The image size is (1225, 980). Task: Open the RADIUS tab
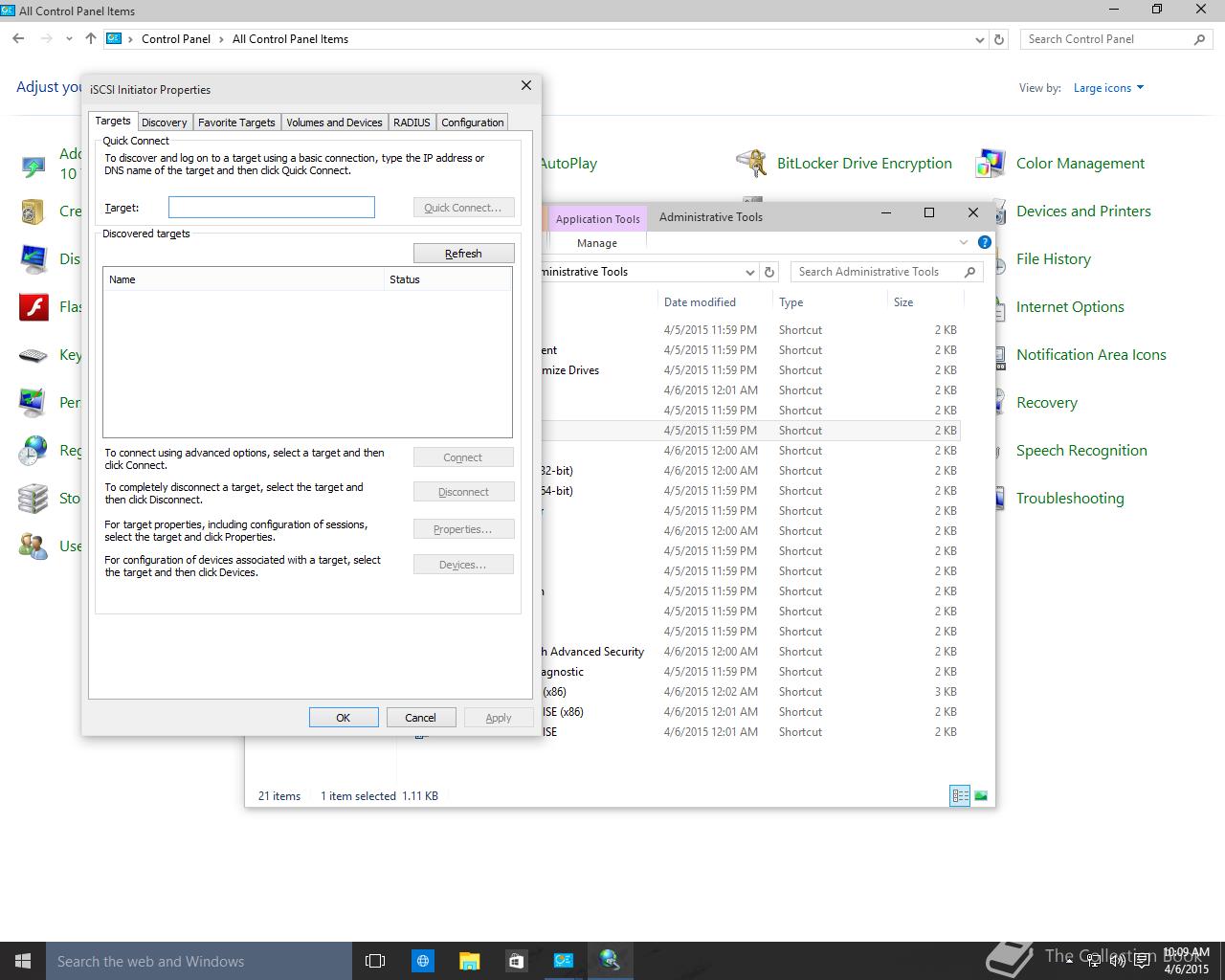click(412, 122)
